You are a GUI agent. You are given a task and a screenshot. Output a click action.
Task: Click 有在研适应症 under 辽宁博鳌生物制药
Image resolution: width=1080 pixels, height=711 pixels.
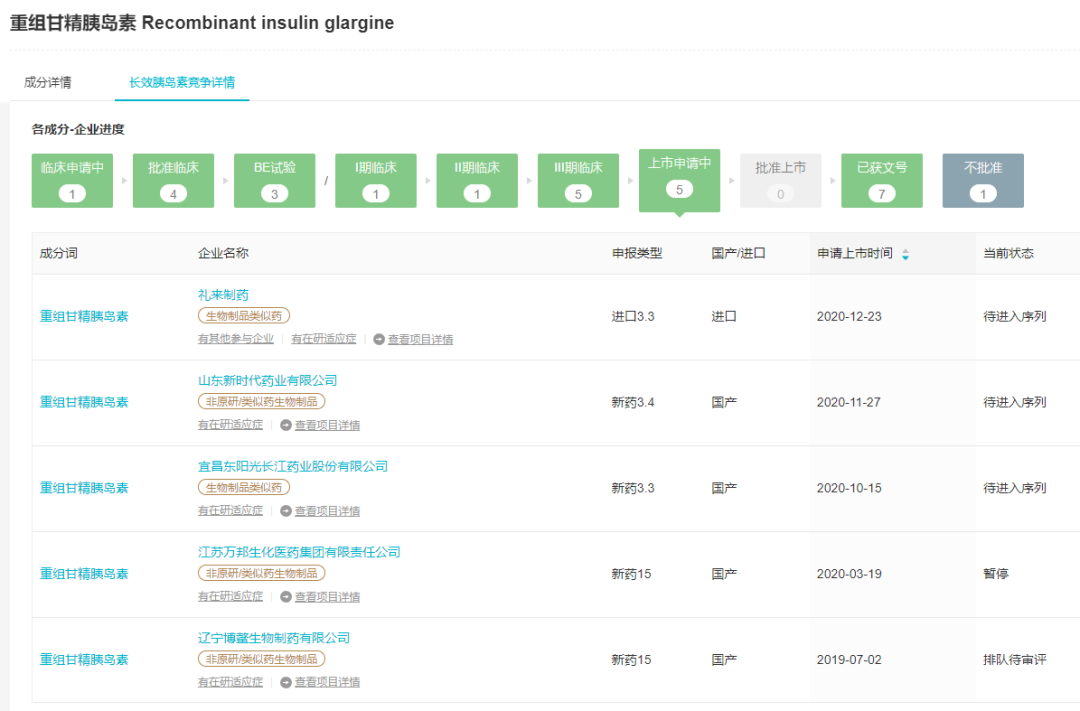pos(230,682)
